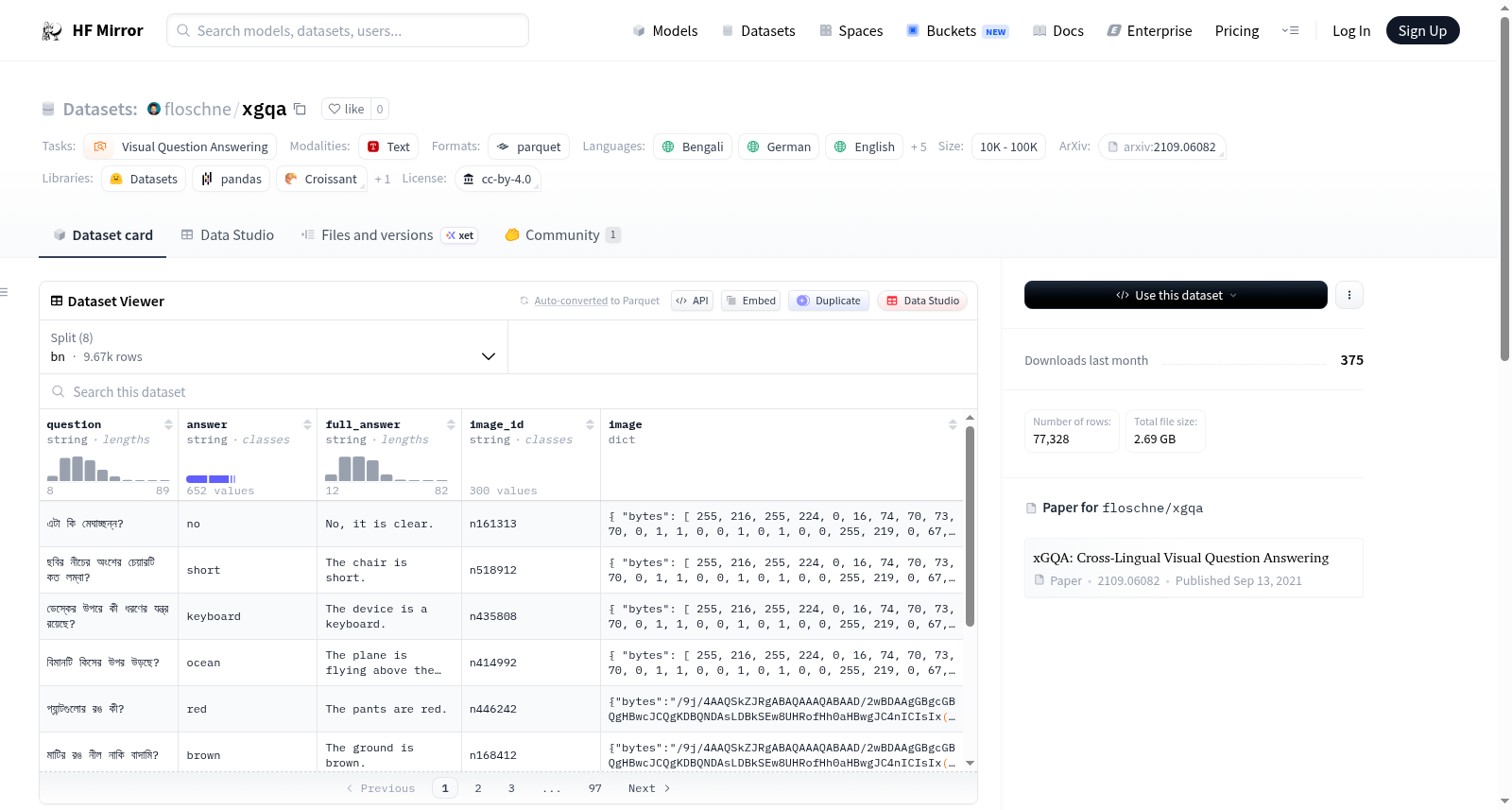Click the Sign Up button
This screenshot has height=810, width=1512.
tap(1422, 31)
